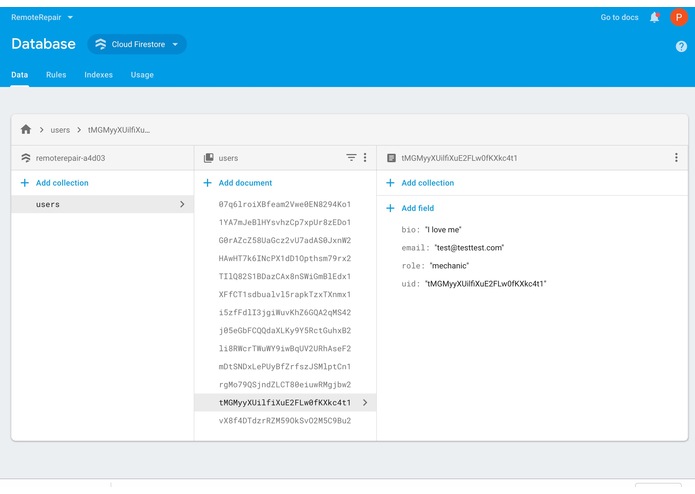This screenshot has height=494, width=695.
Task: Add collection in the root panel
Action: 62,183
